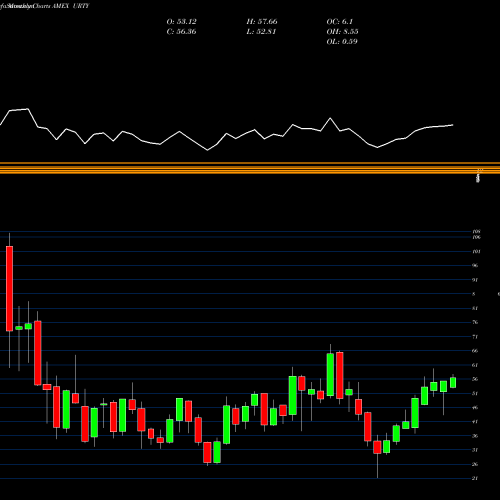Click the 56 price axis label

coord(475,379)
